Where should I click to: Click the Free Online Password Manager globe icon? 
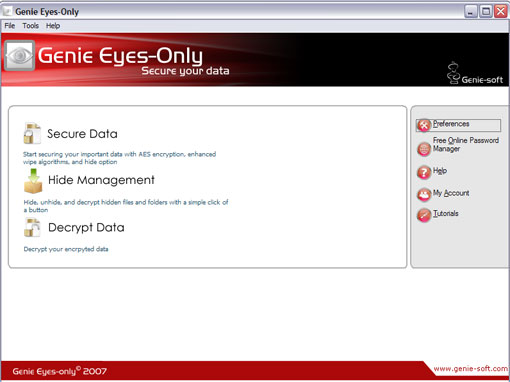(424, 149)
